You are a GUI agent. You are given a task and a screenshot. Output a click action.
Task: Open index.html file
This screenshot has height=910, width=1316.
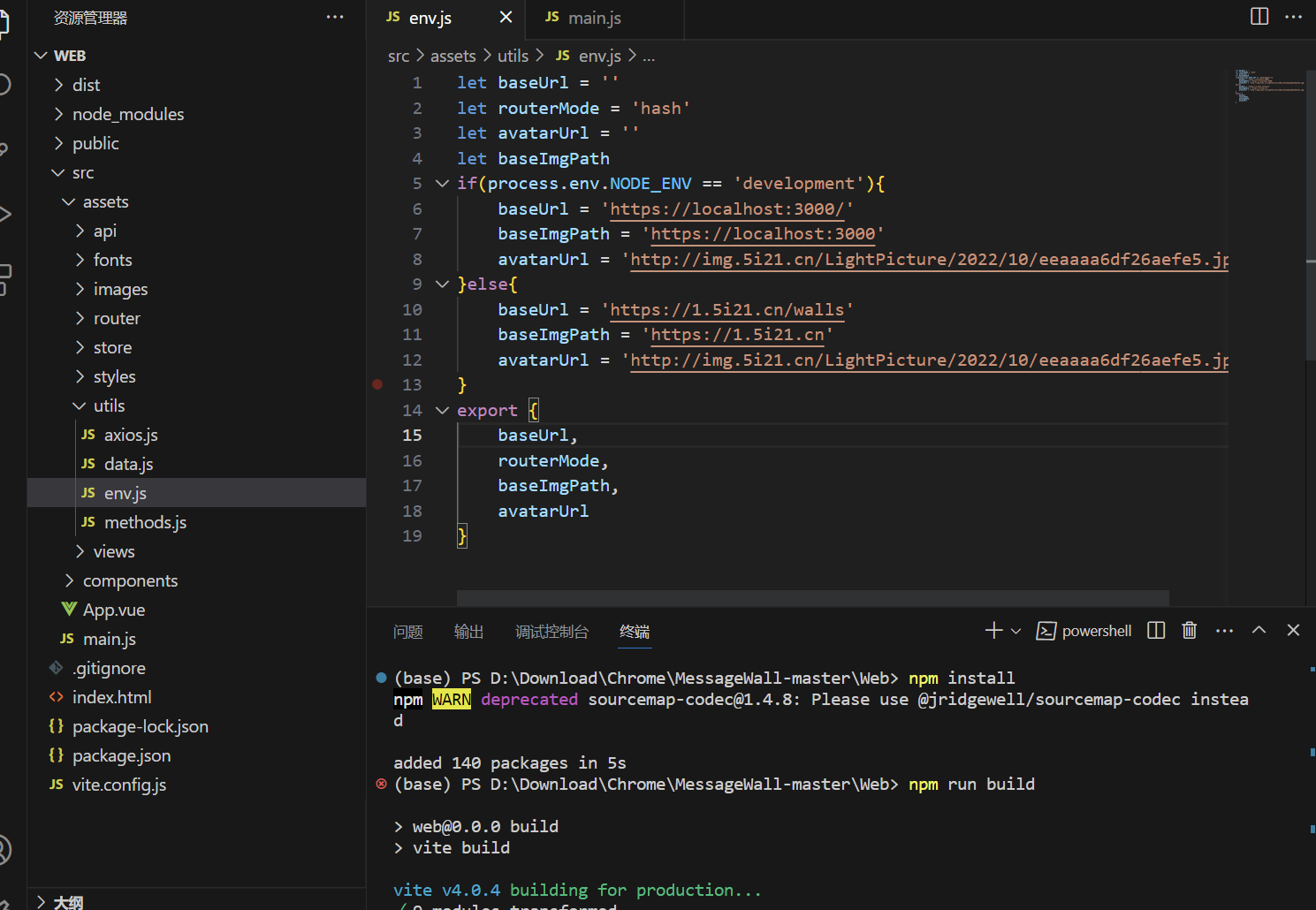point(196,697)
